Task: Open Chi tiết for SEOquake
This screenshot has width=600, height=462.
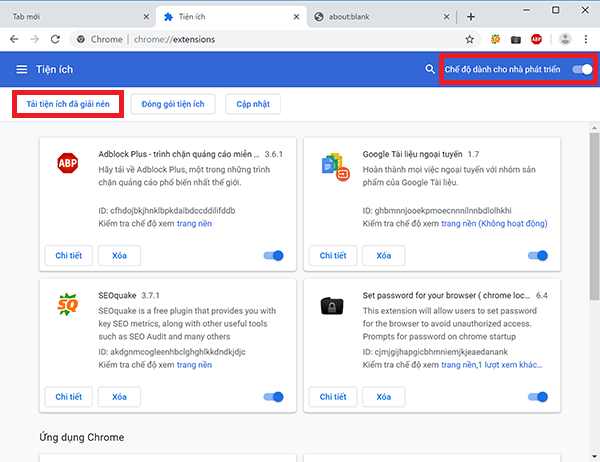Action: click(68, 397)
